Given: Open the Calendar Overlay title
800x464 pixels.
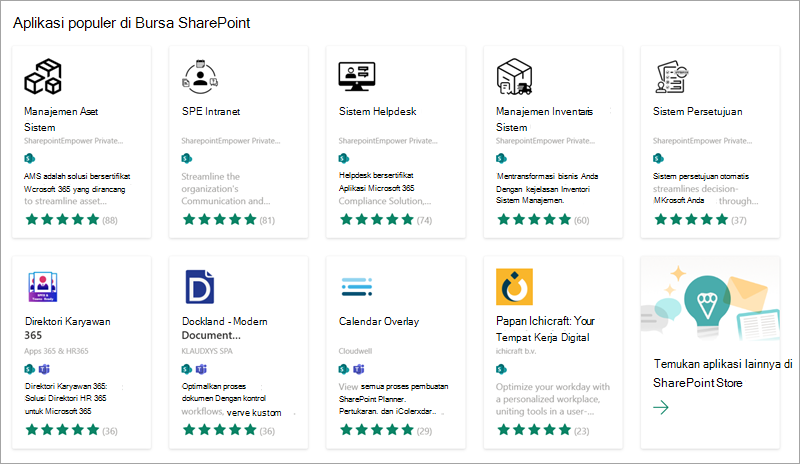Looking at the screenshot, I should click(379, 321).
